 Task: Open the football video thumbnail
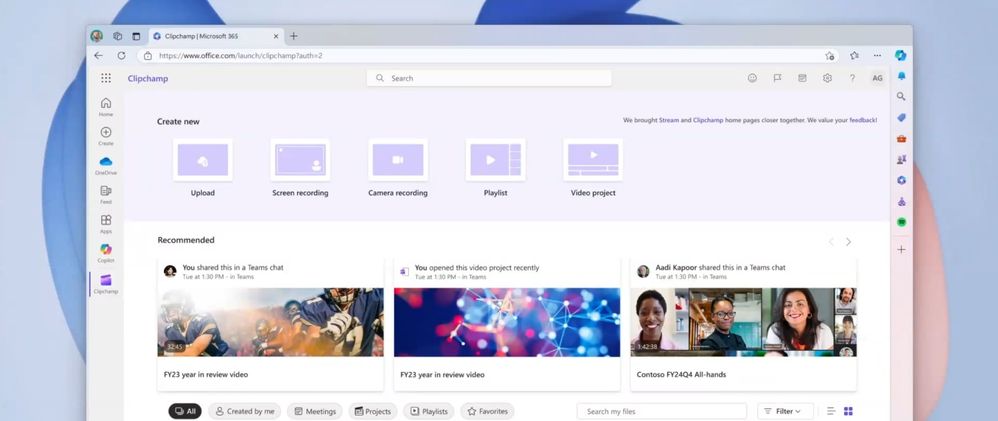coord(271,322)
